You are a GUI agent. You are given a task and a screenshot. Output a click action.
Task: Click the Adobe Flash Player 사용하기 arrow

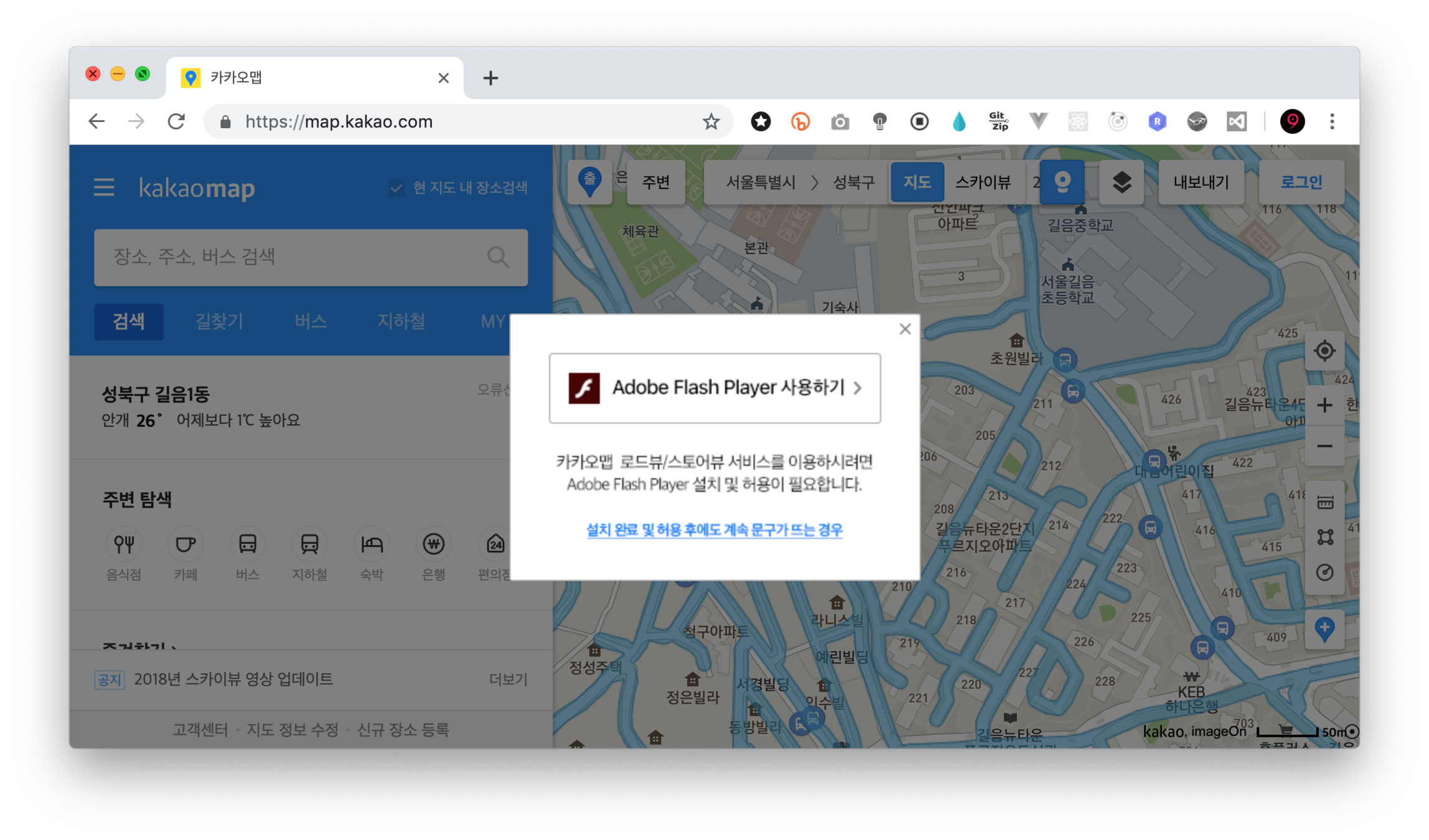point(858,388)
